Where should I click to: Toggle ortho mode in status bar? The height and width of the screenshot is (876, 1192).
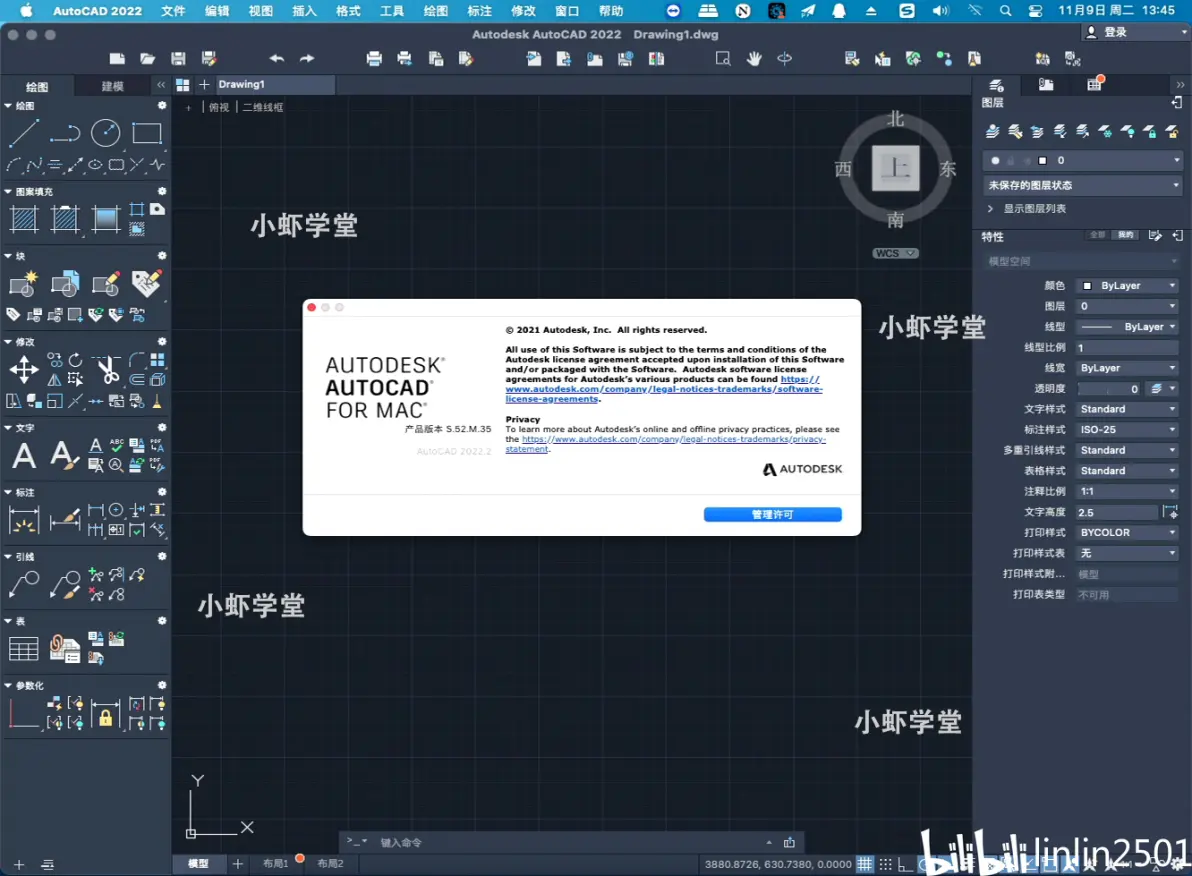coord(905,865)
